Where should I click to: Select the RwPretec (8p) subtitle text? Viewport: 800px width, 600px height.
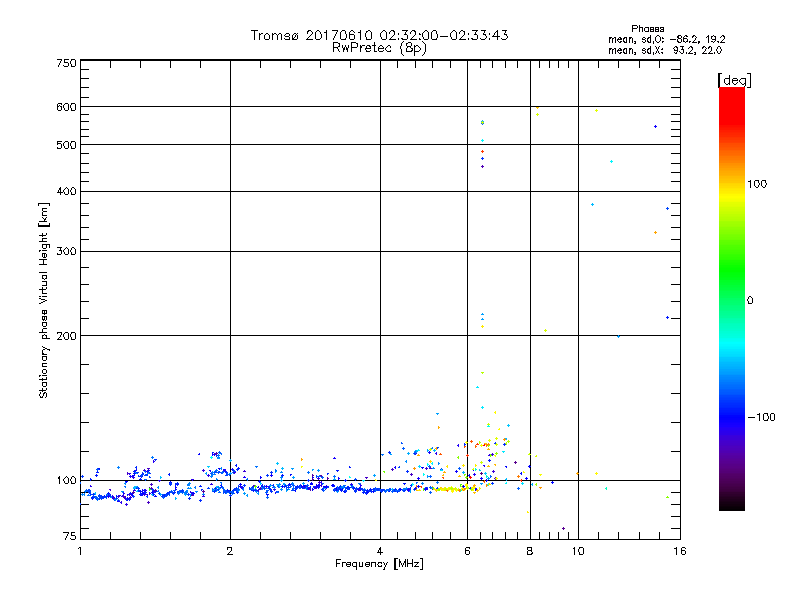[x=379, y=47]
